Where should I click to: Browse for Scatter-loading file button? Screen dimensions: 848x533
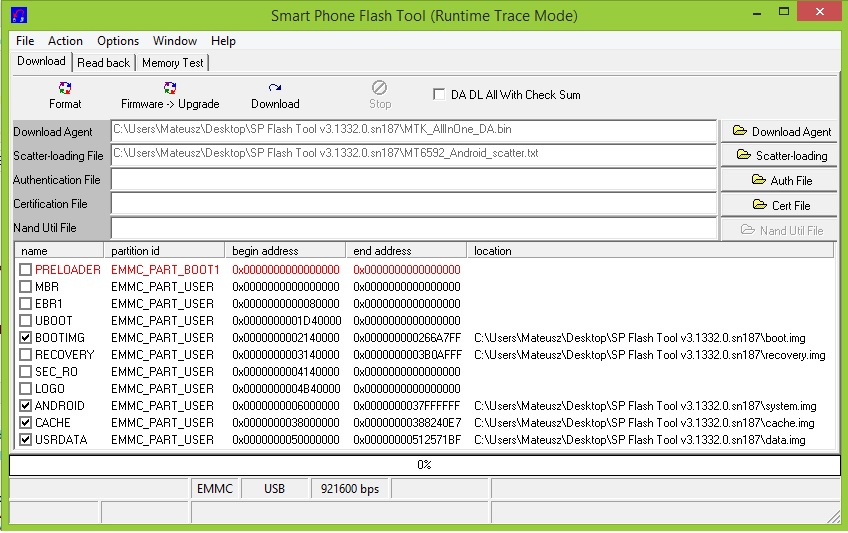(781, 155)
